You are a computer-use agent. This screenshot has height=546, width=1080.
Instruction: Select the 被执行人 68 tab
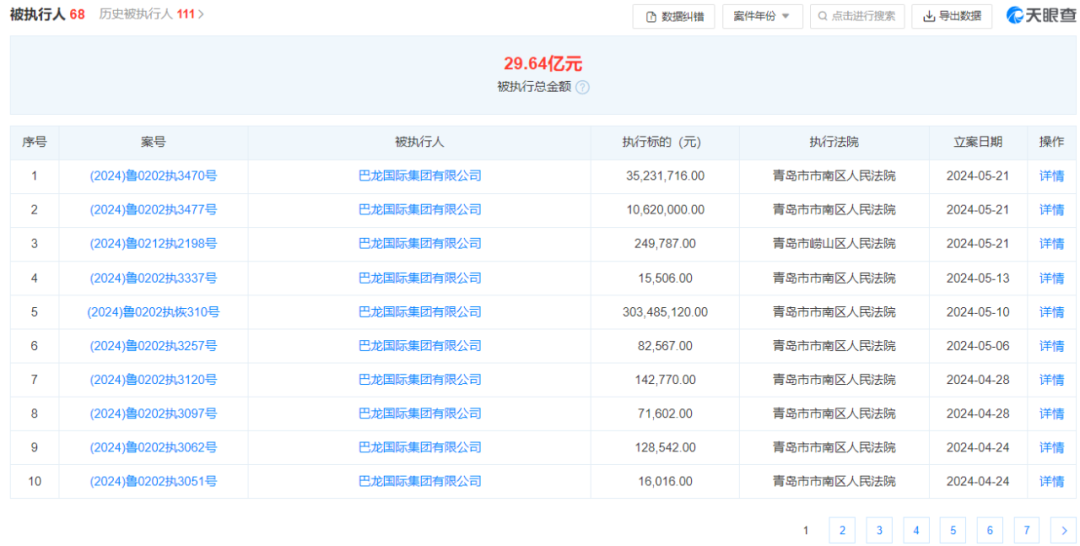click(47, 15)
